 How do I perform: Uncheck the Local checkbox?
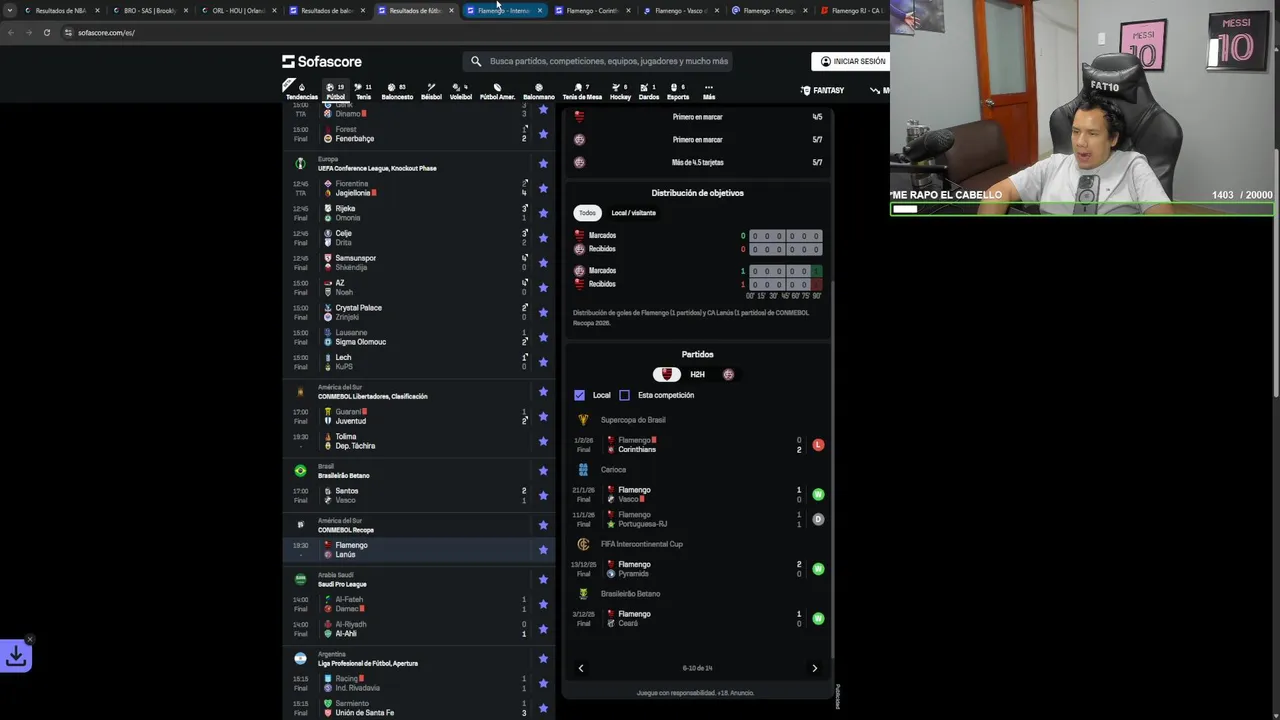pyautogui.click(x=579, y=395)
